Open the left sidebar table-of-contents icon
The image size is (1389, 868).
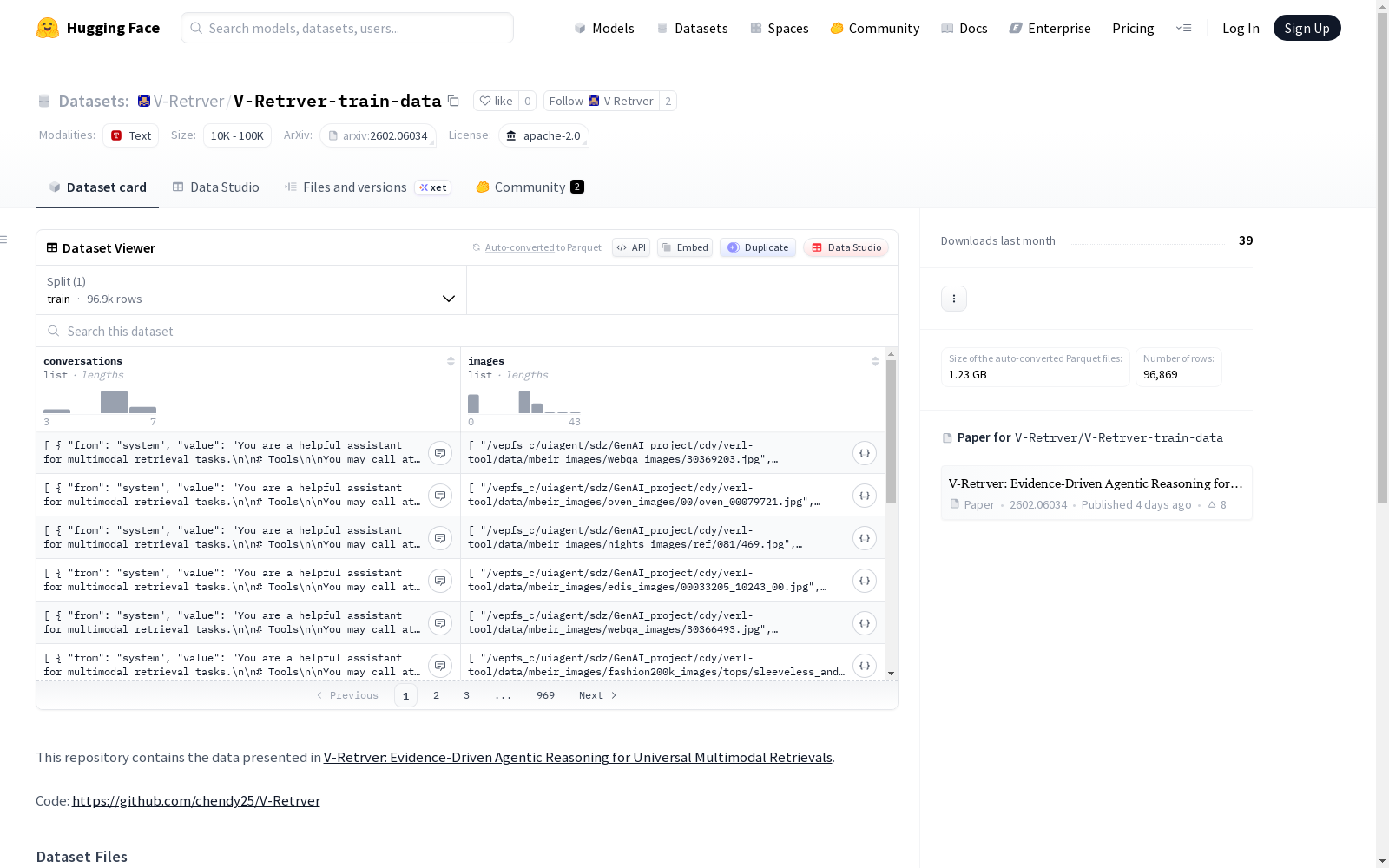4,240
